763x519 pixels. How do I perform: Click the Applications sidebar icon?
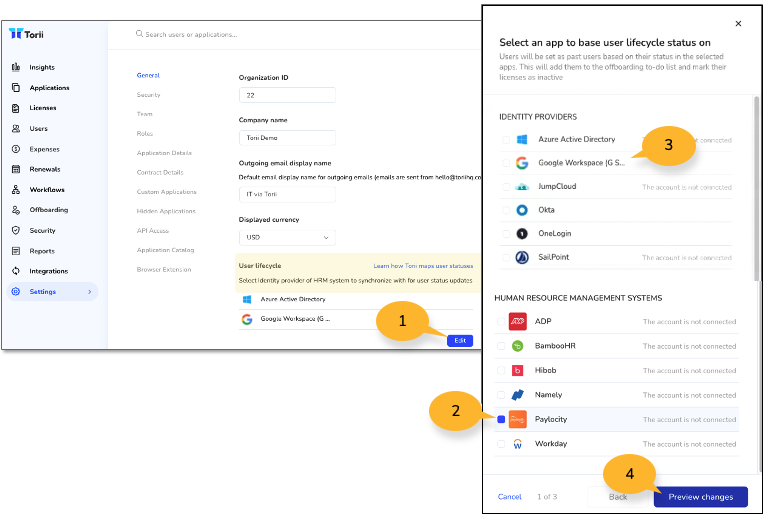[x=16, y=88]
